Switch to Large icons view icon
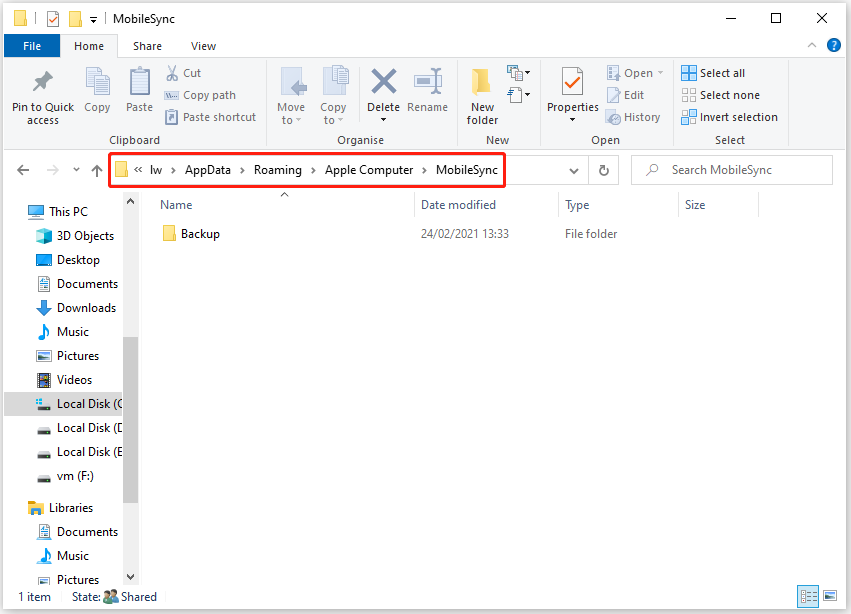The width and height of the screenshot is (851, 614). click(830, 597)
